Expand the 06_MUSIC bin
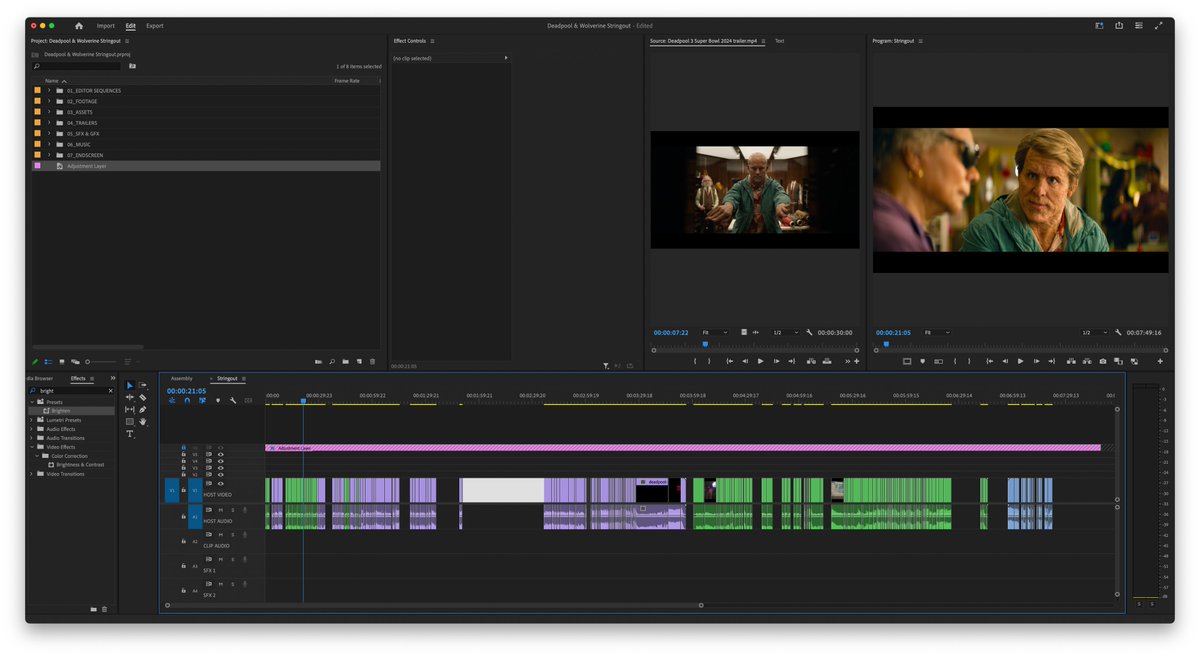 [x=48, y=144]
